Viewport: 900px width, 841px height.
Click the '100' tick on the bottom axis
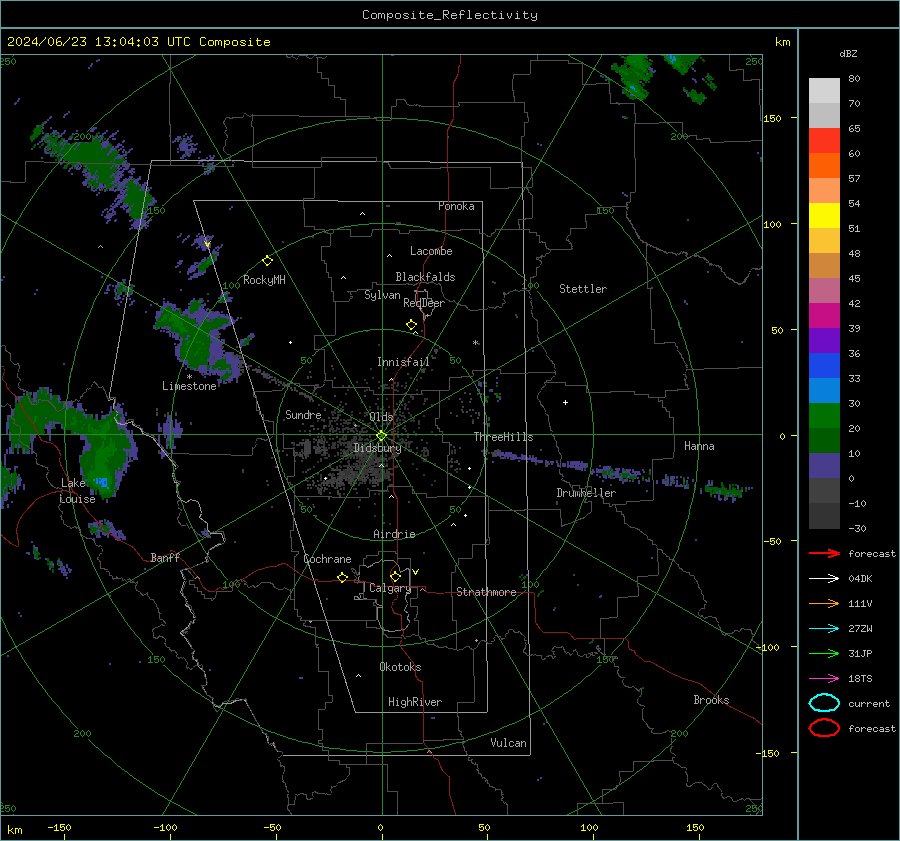pos(589,828)
